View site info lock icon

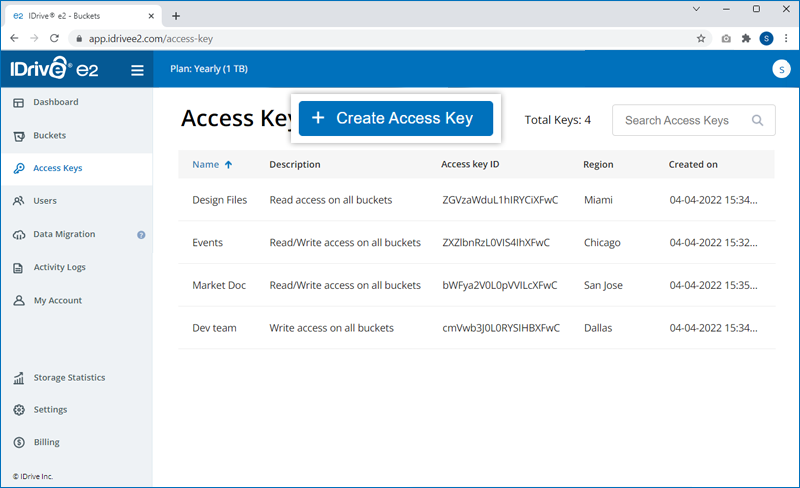(x=79, y=39)
